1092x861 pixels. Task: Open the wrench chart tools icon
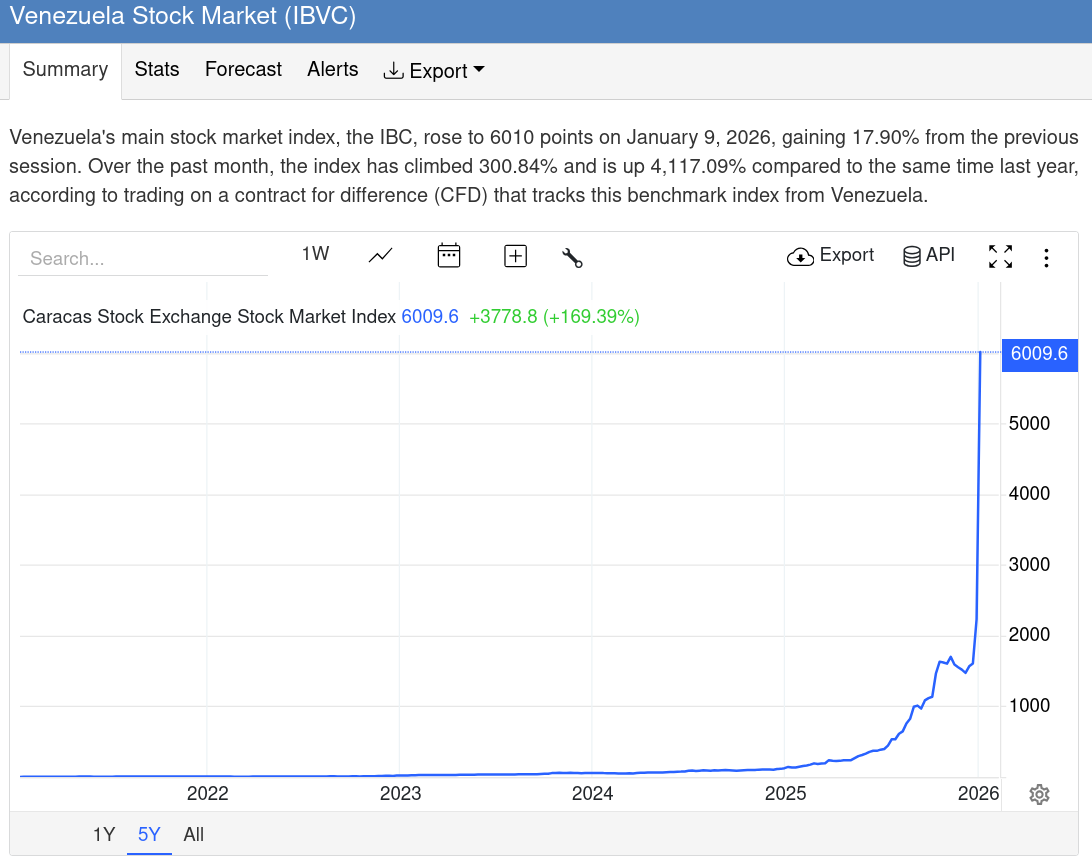[572, 257]
